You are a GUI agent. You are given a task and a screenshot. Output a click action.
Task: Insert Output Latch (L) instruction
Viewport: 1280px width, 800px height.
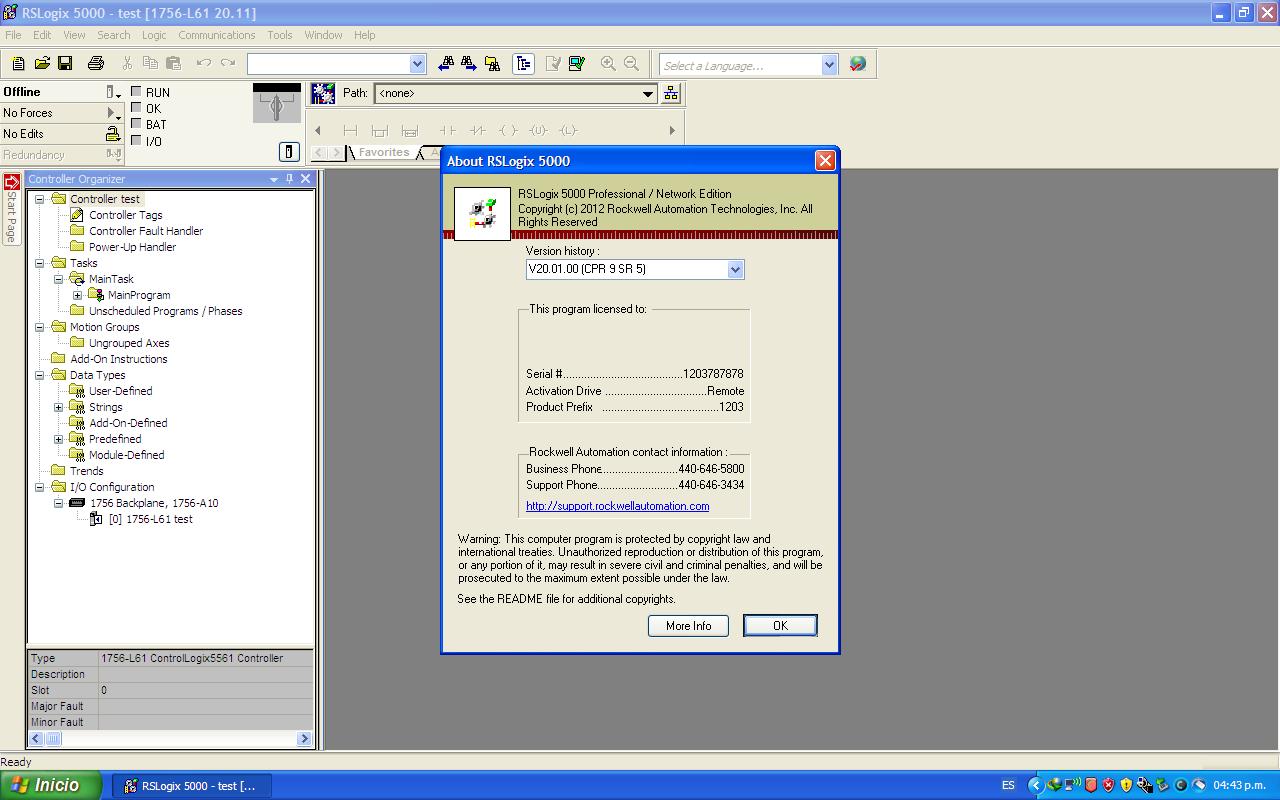568,130
